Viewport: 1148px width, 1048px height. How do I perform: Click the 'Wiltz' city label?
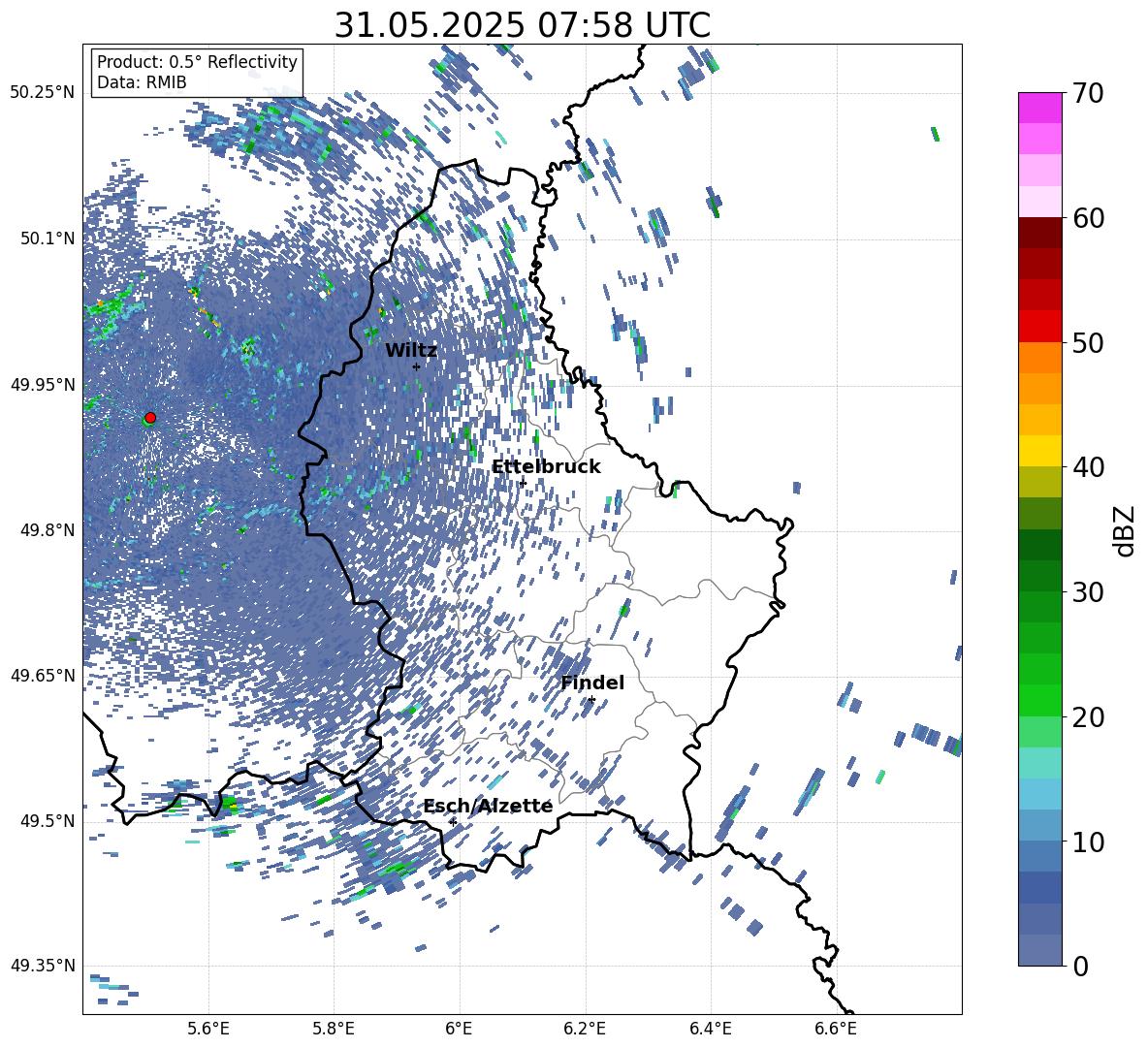coord(411,351)
